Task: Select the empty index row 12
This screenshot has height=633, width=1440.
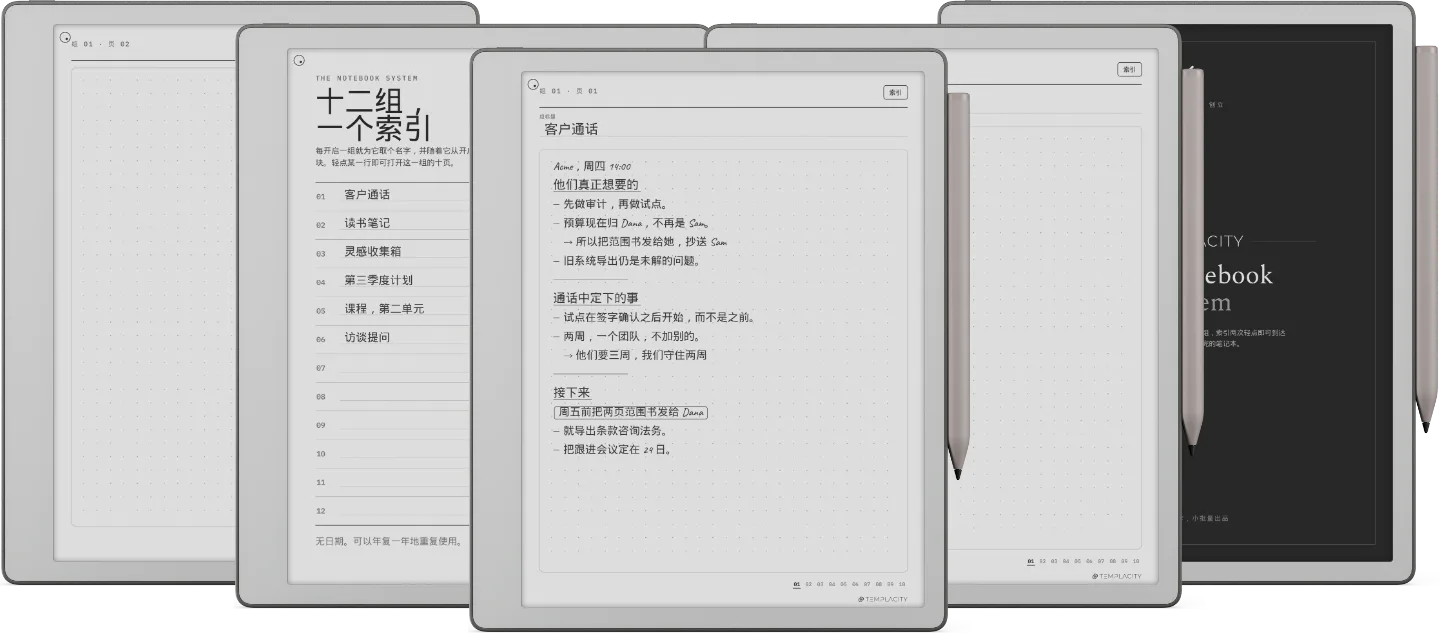Action: coord(391,510)
